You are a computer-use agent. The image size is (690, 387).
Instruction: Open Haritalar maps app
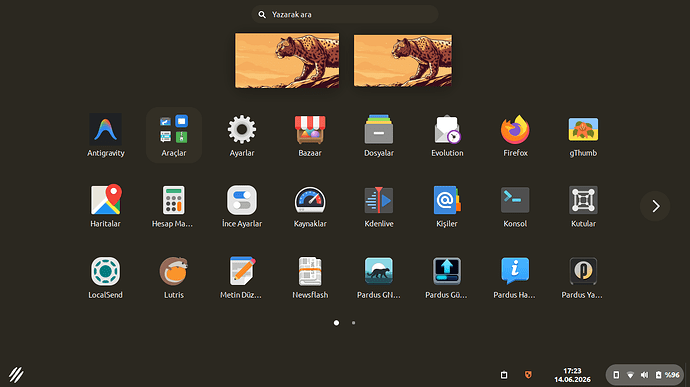click(x=106, y=206)
